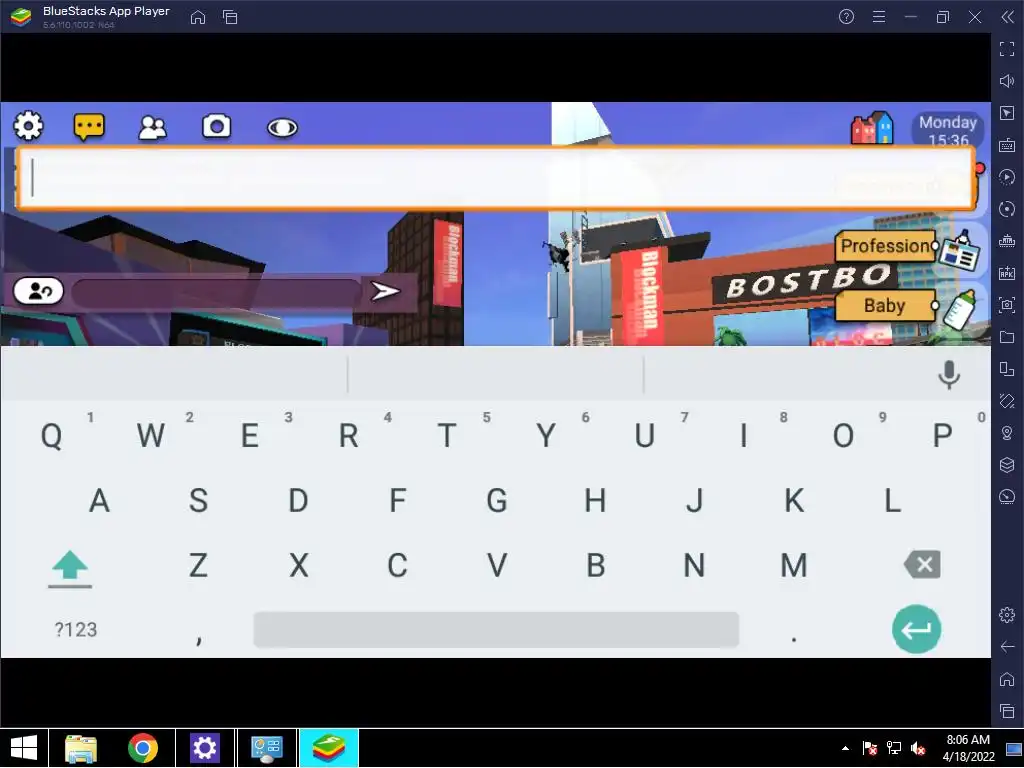The width and height of the screenshot is (1024, 768).
Task: Click the BlueStacks volume icon
Action: pos(1007,81)
